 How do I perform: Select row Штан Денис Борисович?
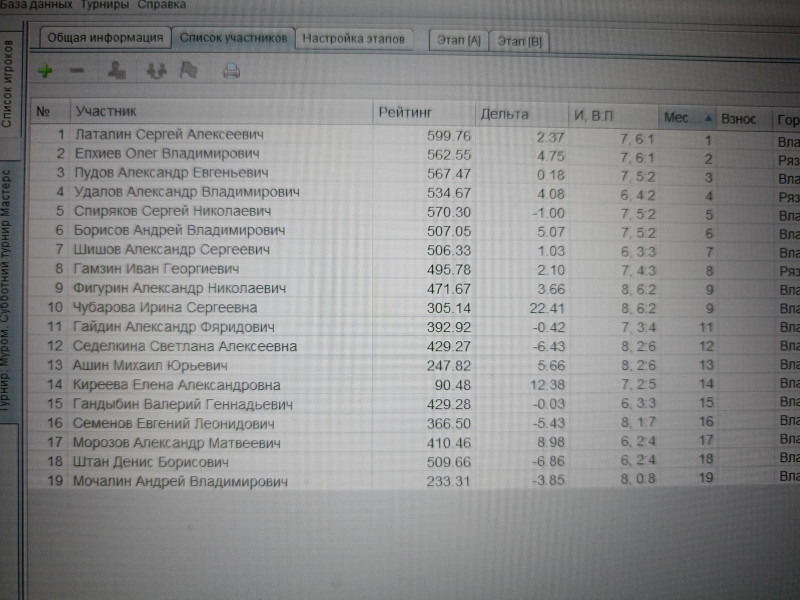[x=414, y=461]
